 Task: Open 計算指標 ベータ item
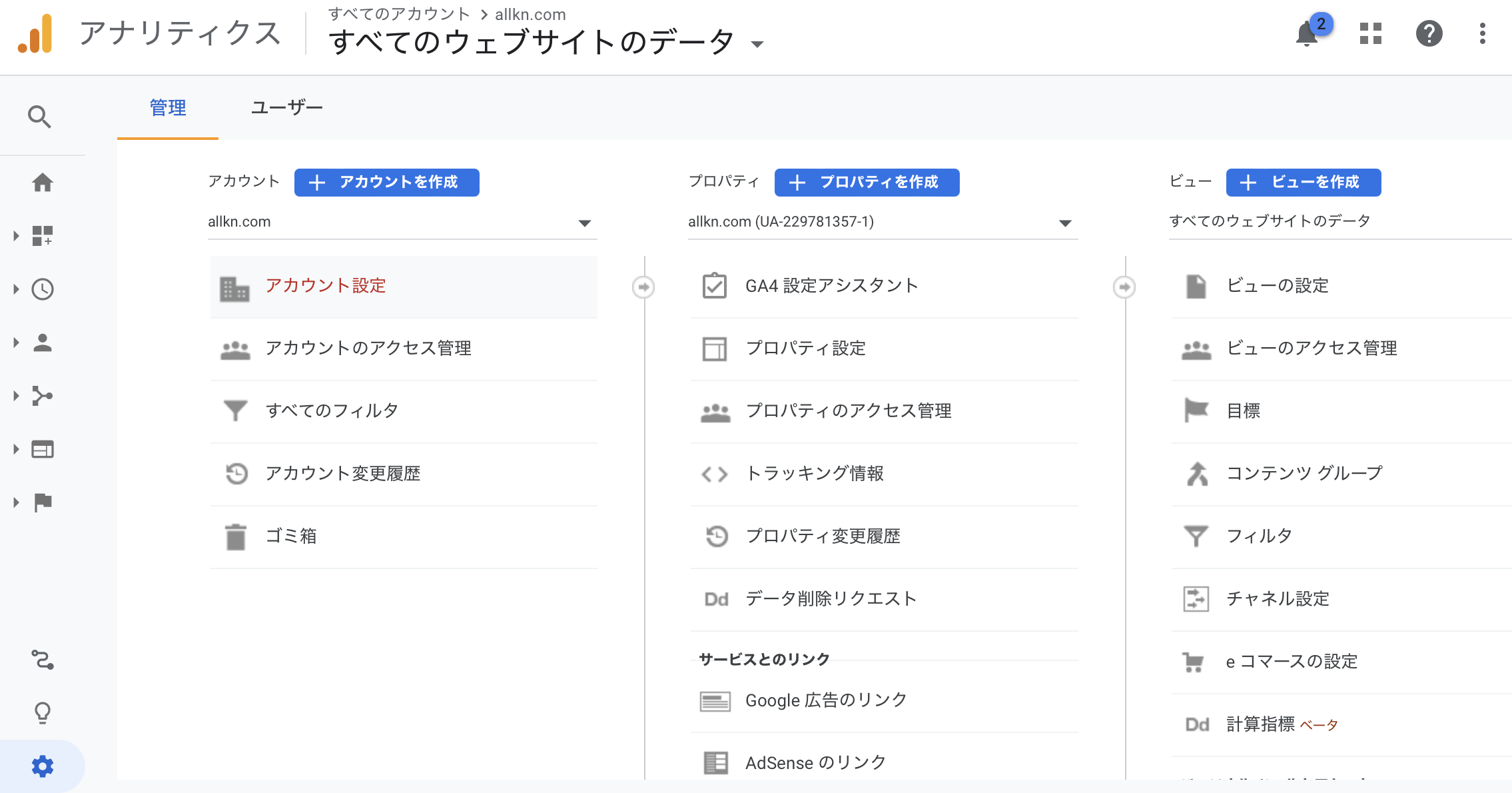click(x=1341, y=724)
